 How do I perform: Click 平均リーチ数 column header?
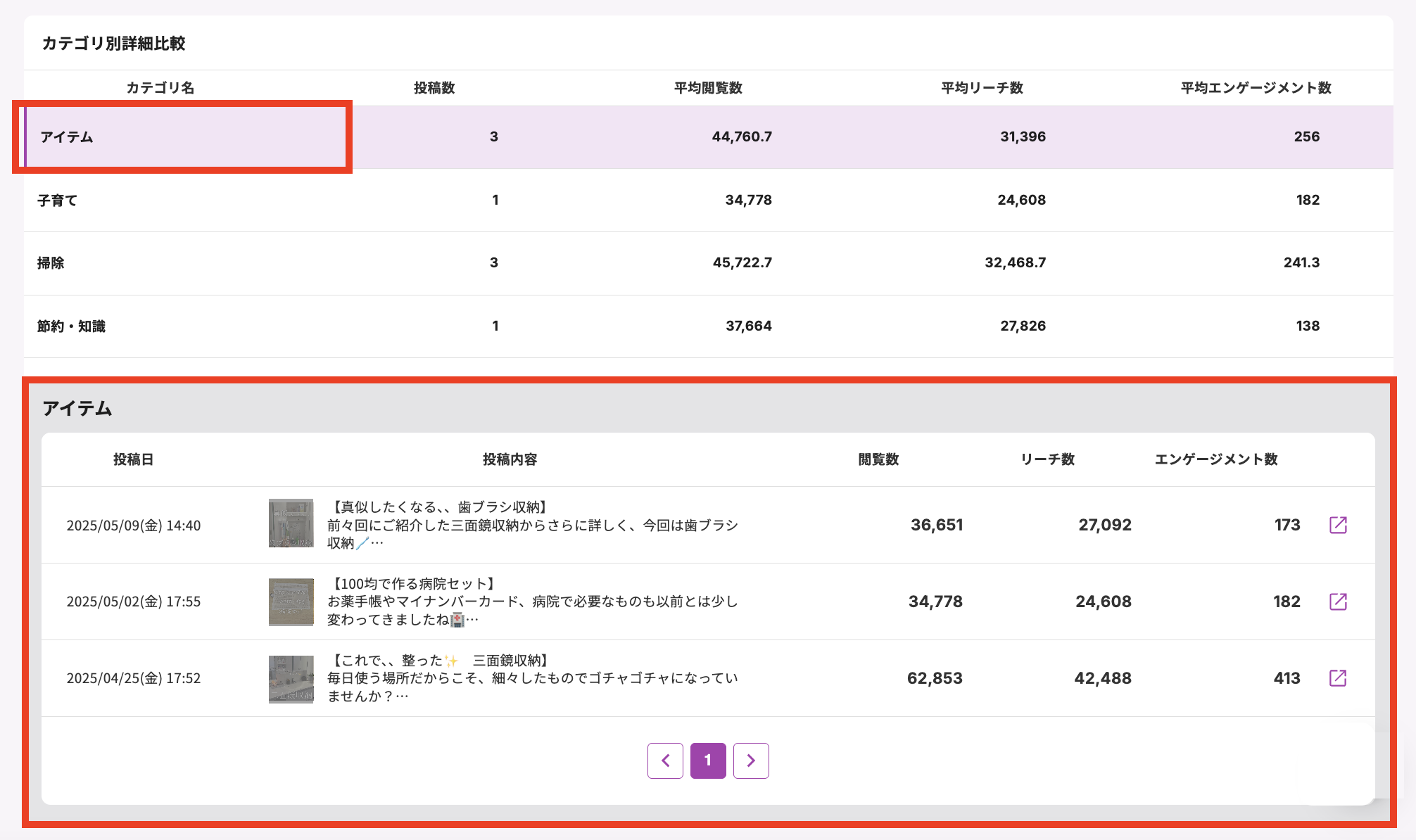point(982,88)
